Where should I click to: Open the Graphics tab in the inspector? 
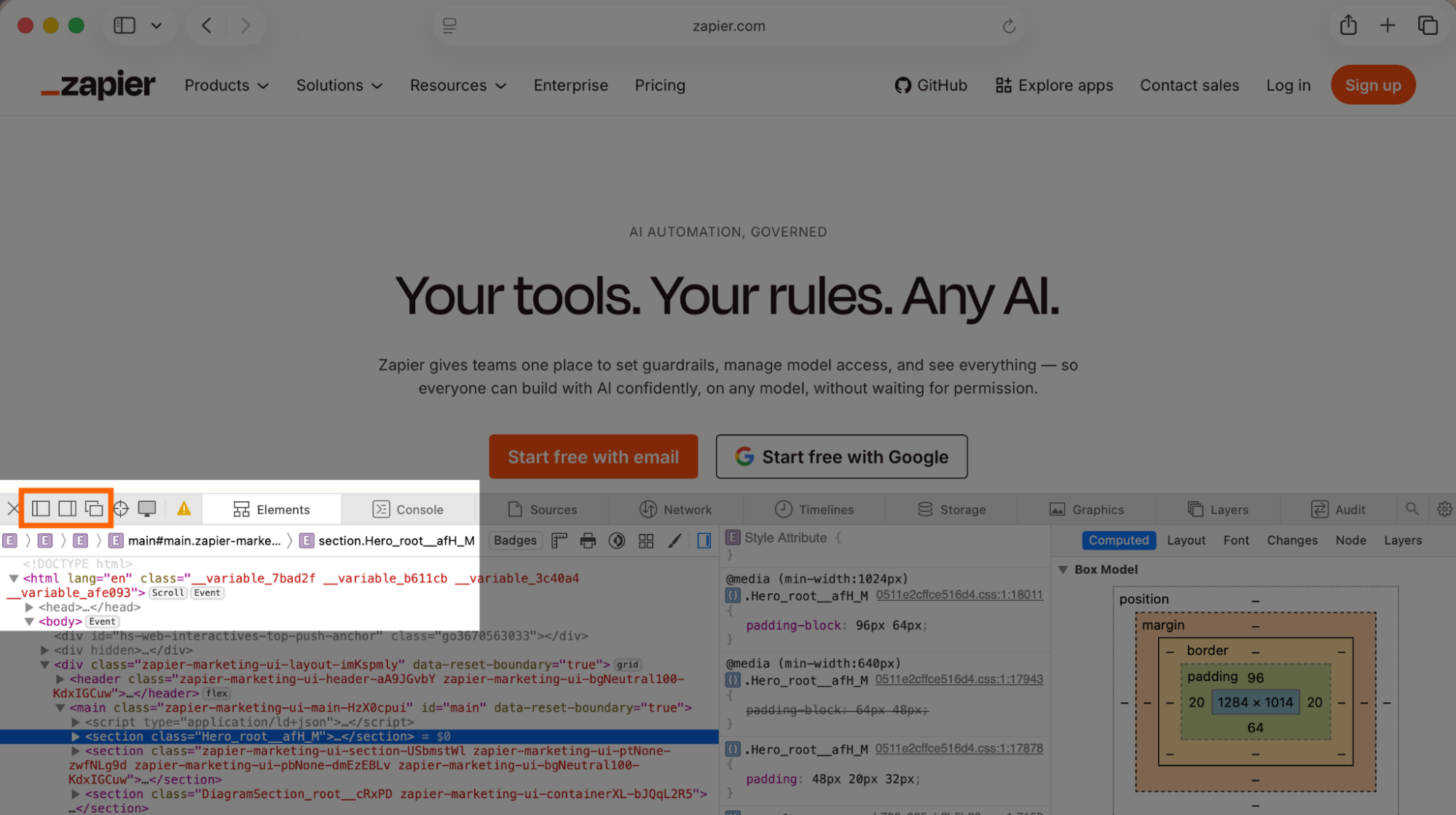point(1087,509)
